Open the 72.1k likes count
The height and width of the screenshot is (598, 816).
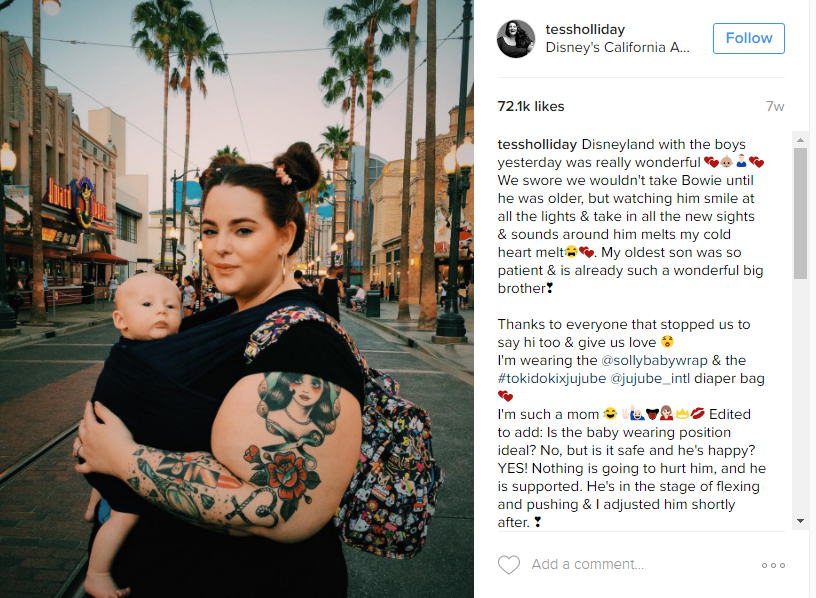coord(531,106)
